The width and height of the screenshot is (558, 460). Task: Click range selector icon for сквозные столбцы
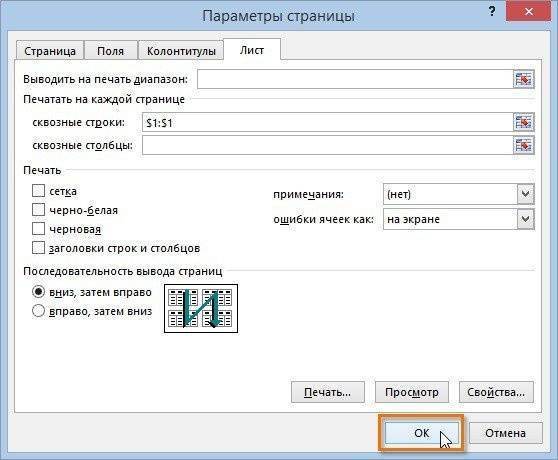pos(523,146)
